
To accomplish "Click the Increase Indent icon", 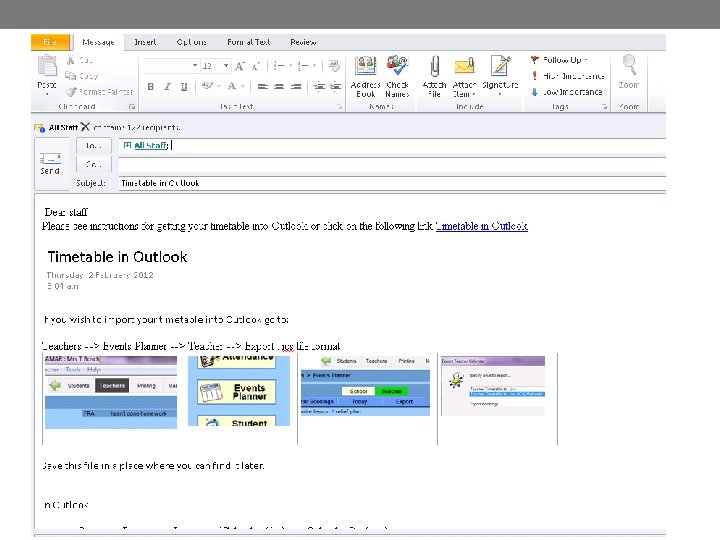I will coord(336,86).
